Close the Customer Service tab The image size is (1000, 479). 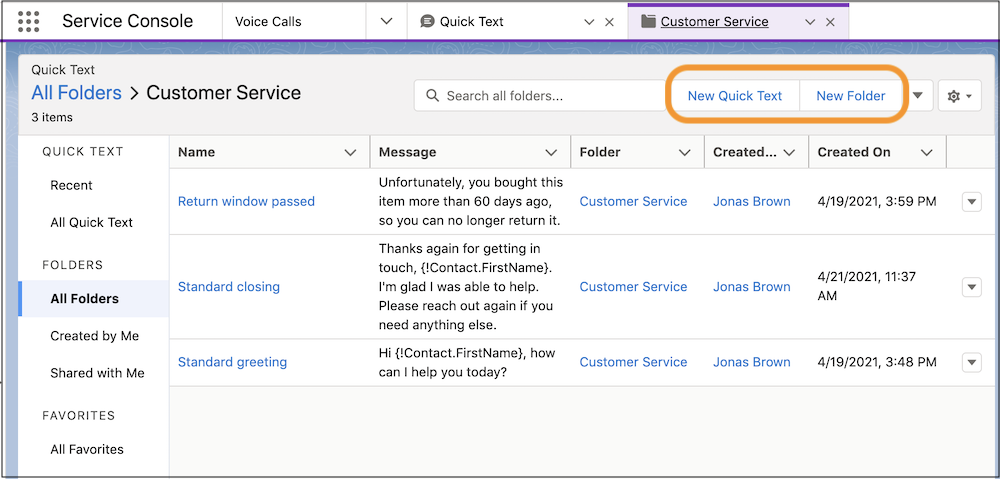pyautogui.click(x=830, y=22)
